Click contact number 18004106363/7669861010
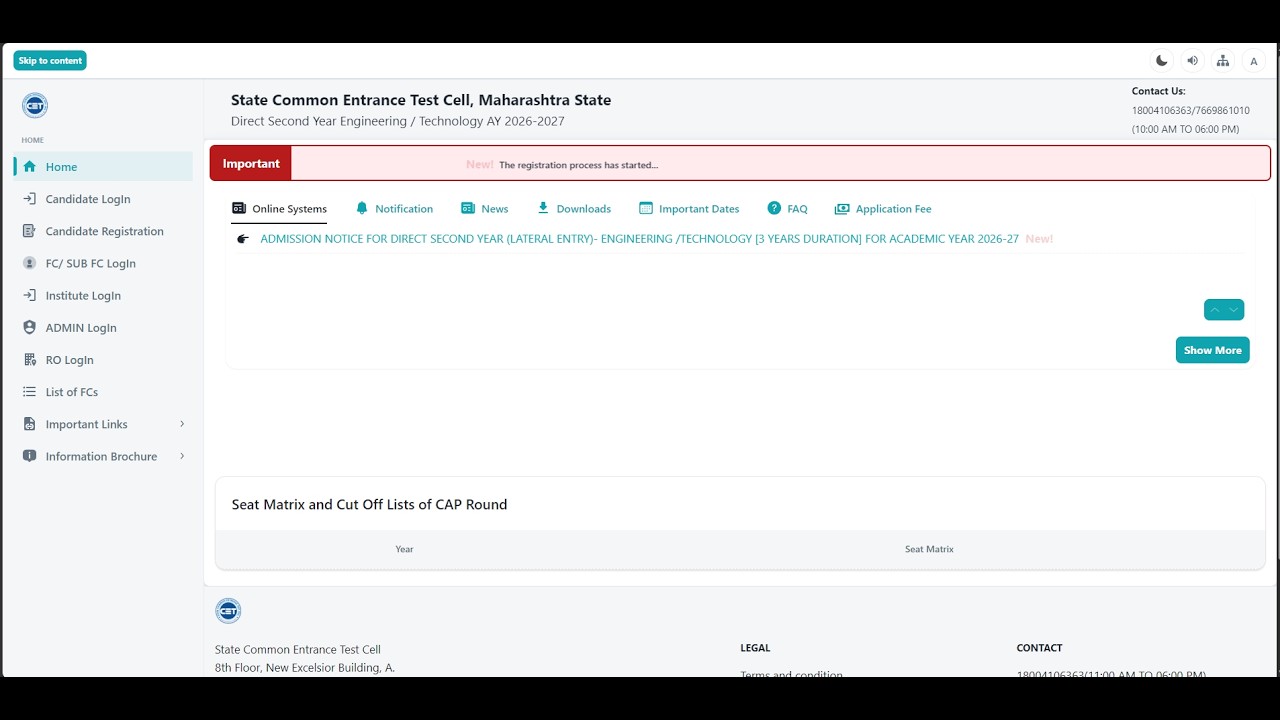This screenshot has width=1280, height=720. pyautogui.click(x=1190, y=110)
